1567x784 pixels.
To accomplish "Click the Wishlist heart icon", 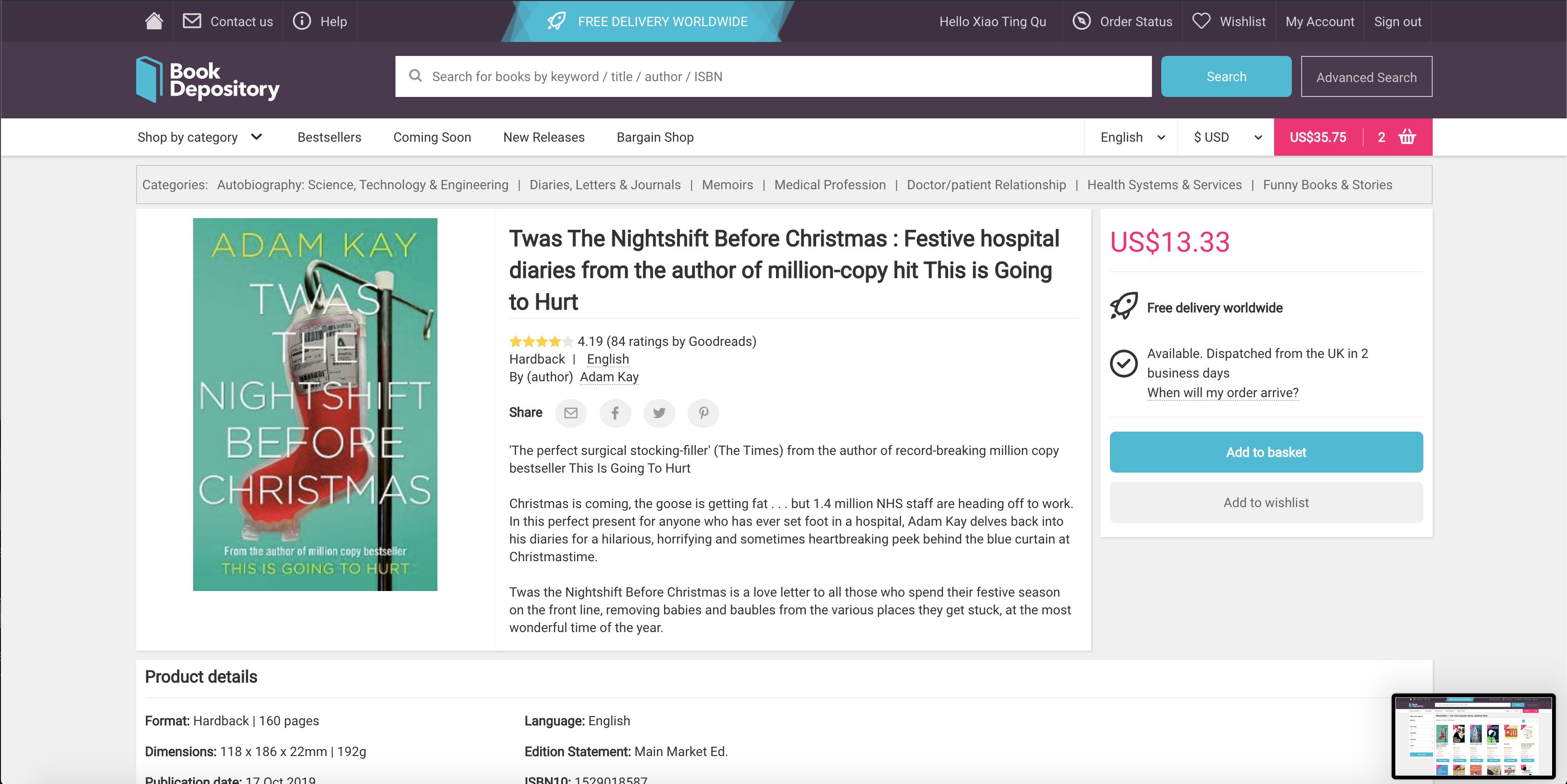I will click(1201, 21).
